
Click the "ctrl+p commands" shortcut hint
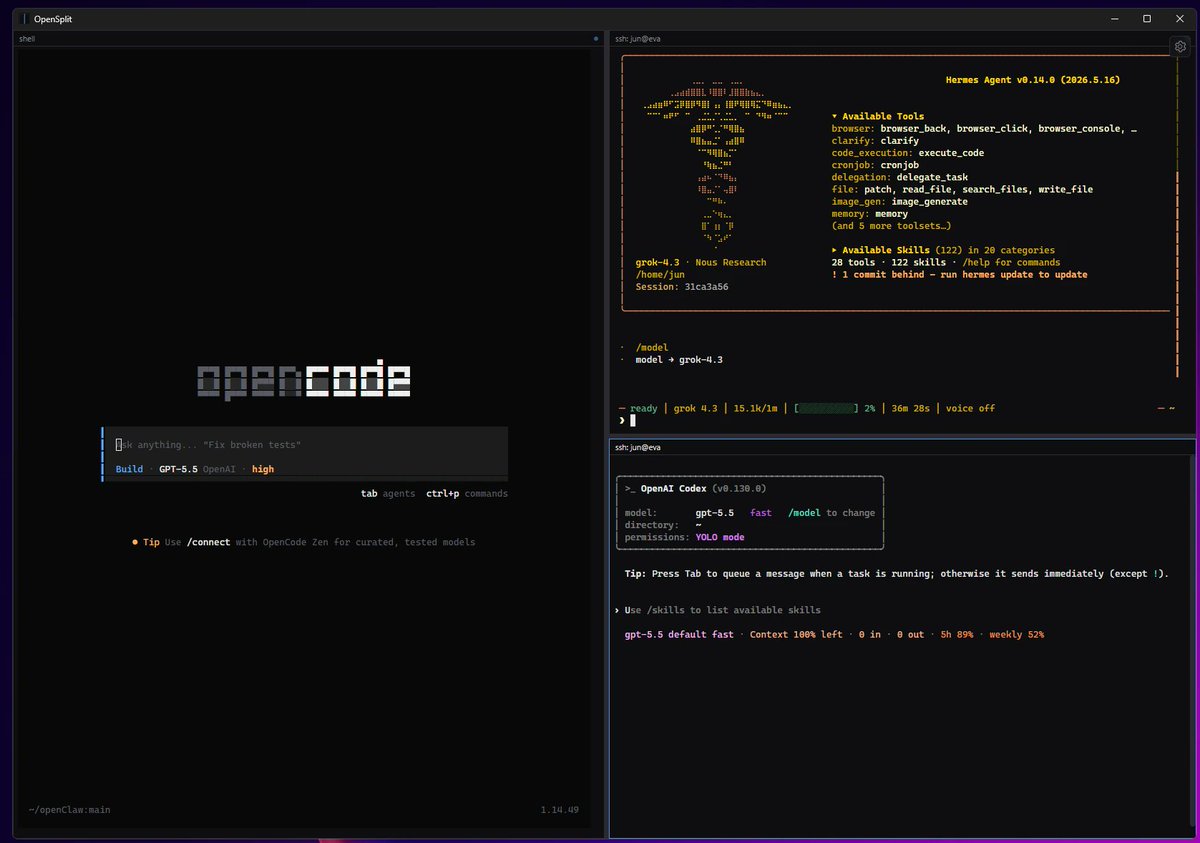point(467,494)
